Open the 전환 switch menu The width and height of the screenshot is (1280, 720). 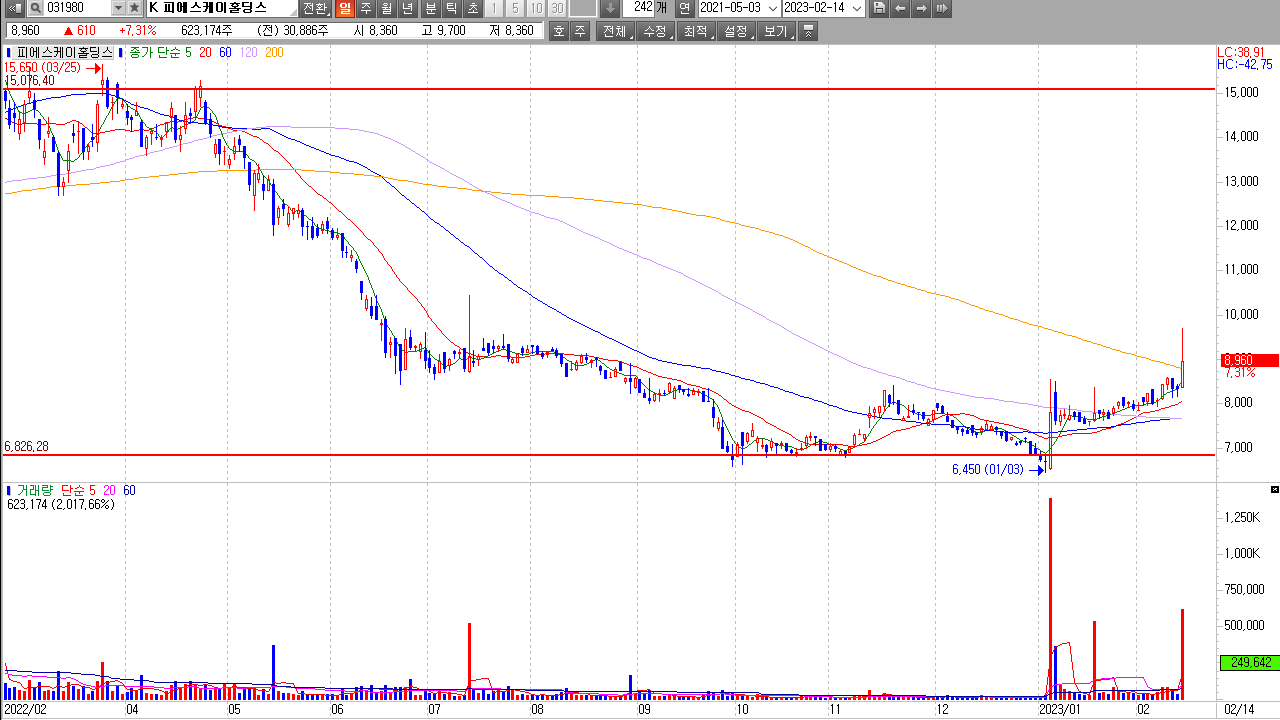315,8
